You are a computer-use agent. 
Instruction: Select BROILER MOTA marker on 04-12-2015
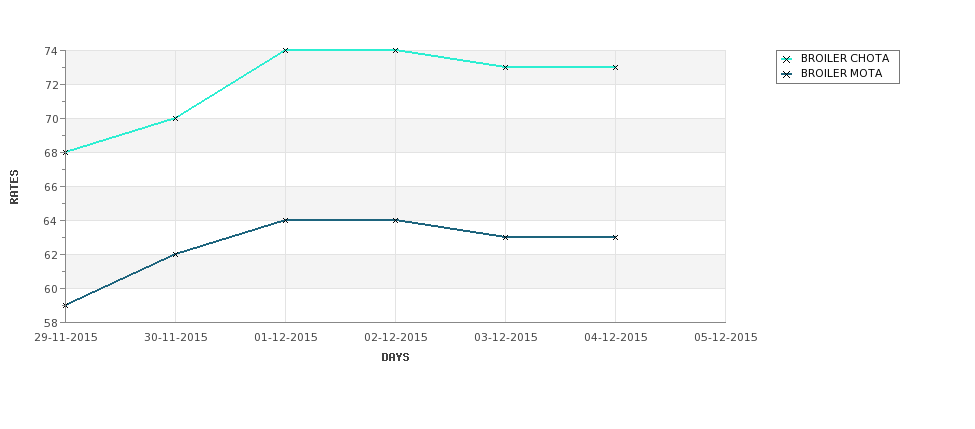616,237
